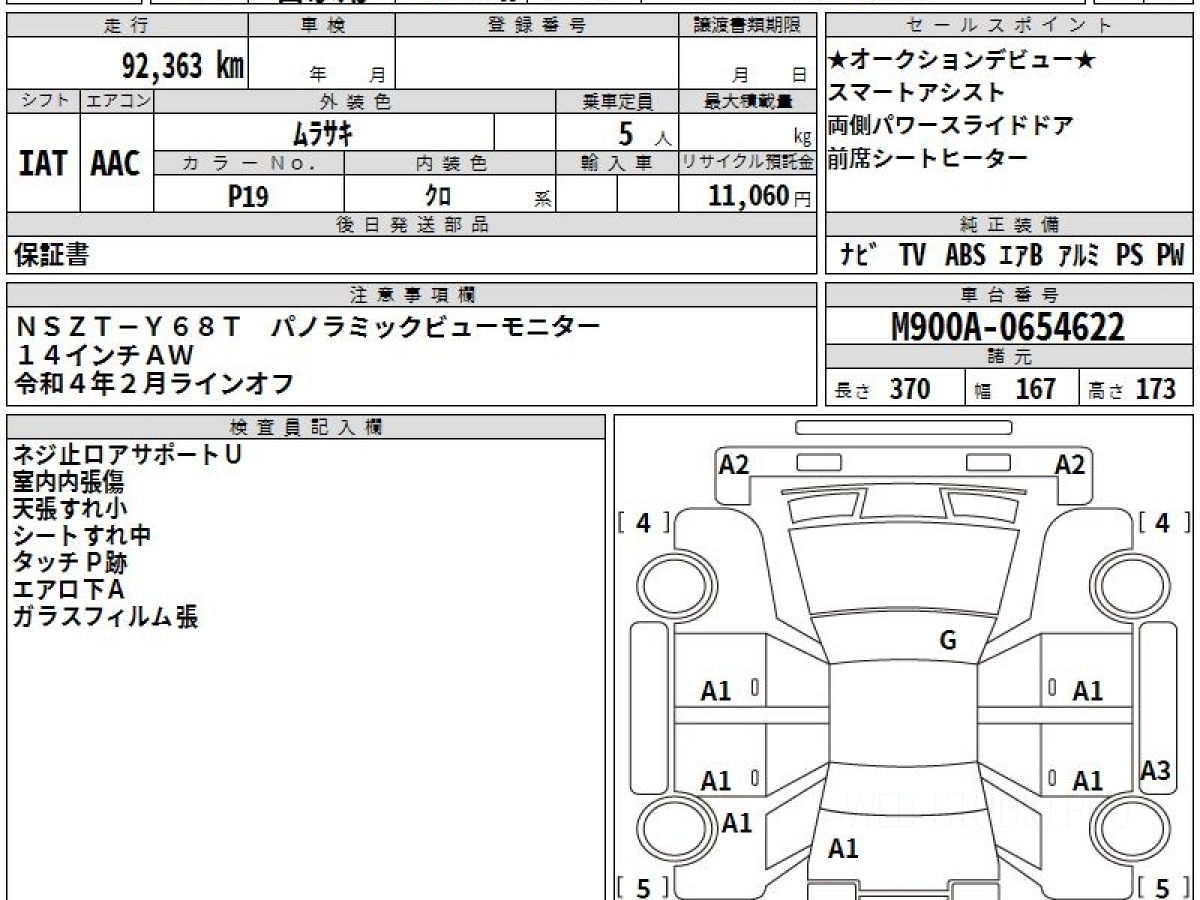Select the NSZT-Y68T パノラミックビューモニター line

tap(308, 327)
